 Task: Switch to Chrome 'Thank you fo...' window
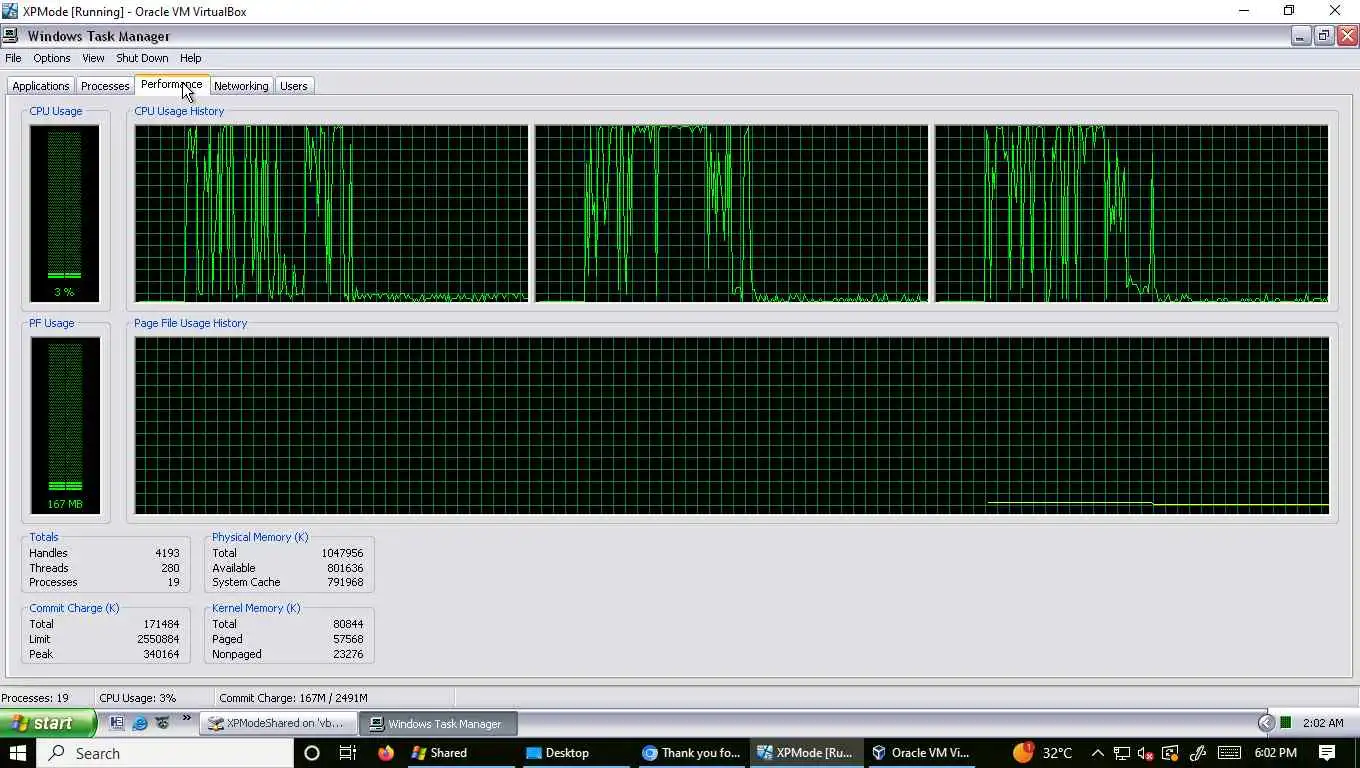(692, 753)
